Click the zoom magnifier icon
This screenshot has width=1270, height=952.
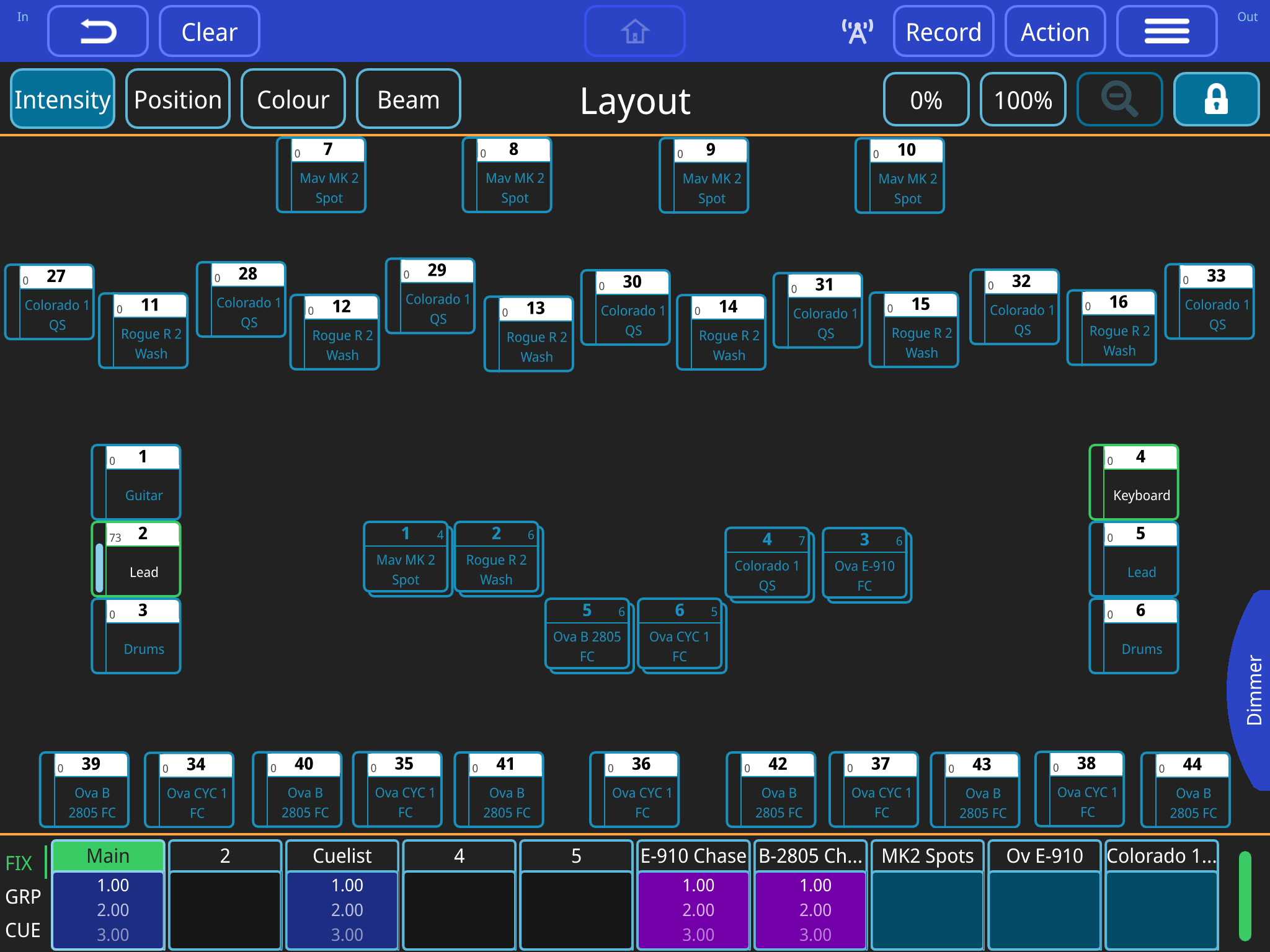[1119, 99]
